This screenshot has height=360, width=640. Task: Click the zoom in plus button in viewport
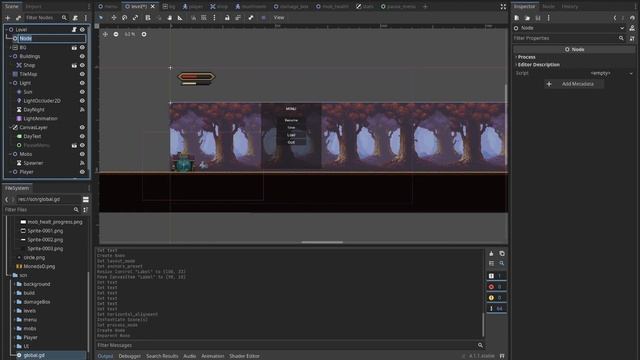pyautogui.click(x=144, y=34)
